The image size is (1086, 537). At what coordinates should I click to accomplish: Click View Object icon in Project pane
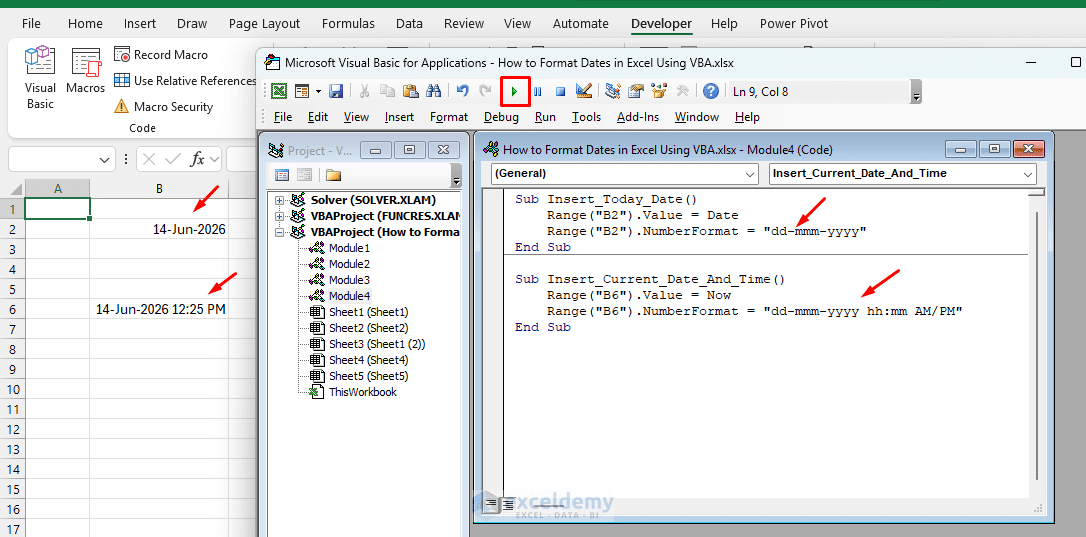303,175
